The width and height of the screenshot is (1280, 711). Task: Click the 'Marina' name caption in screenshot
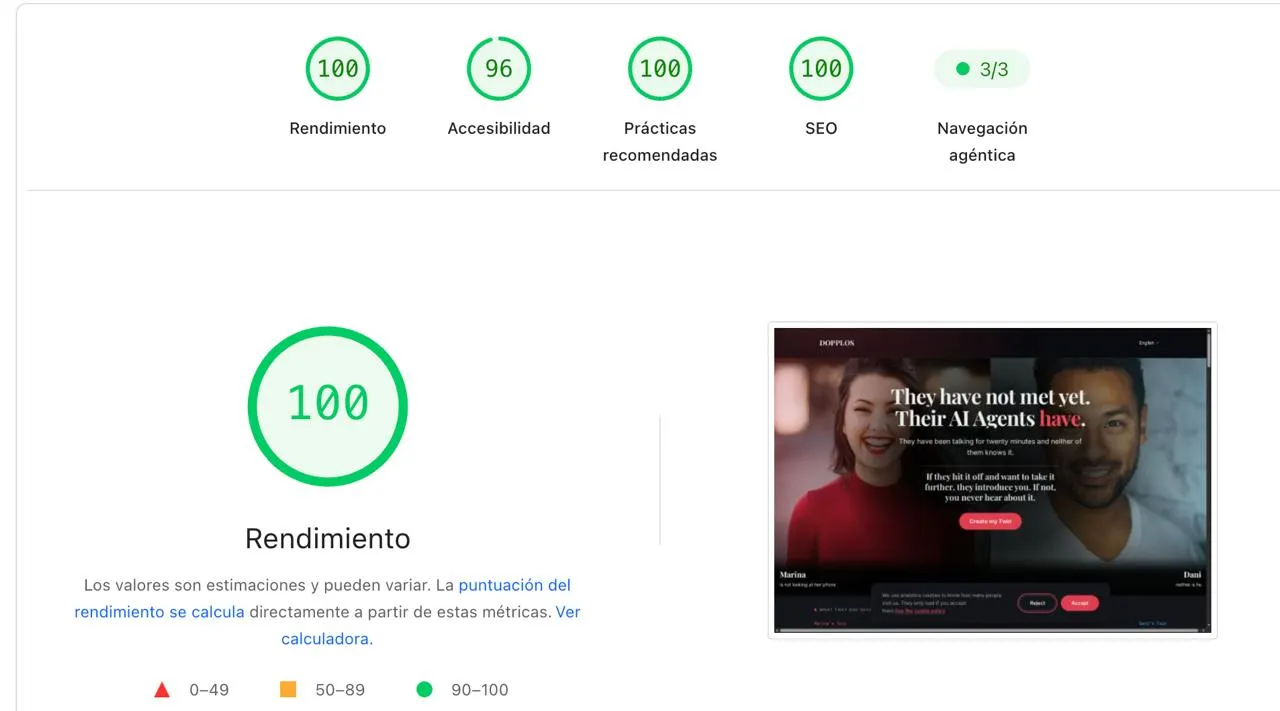coord(792,575)
